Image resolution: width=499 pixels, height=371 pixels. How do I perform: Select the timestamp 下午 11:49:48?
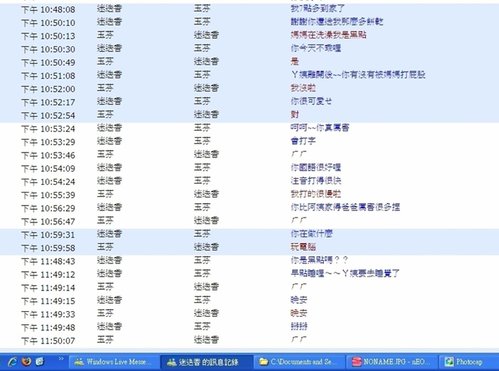48,328
